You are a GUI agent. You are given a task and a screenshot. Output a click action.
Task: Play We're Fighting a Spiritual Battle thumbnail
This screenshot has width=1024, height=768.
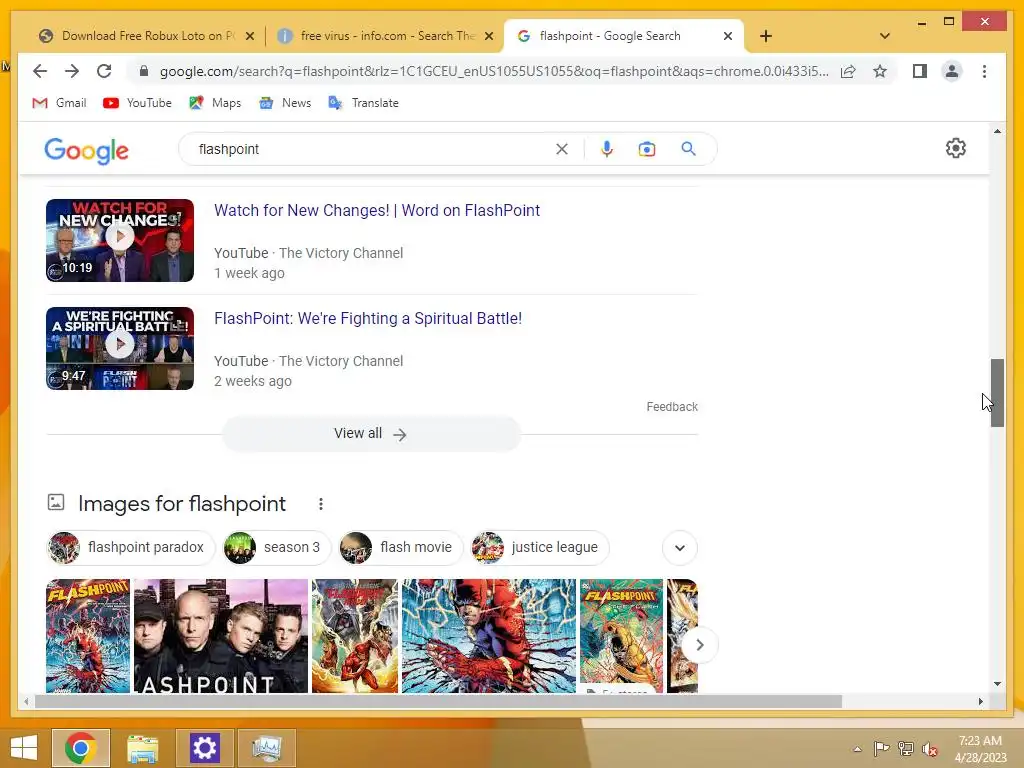point(120,348)
